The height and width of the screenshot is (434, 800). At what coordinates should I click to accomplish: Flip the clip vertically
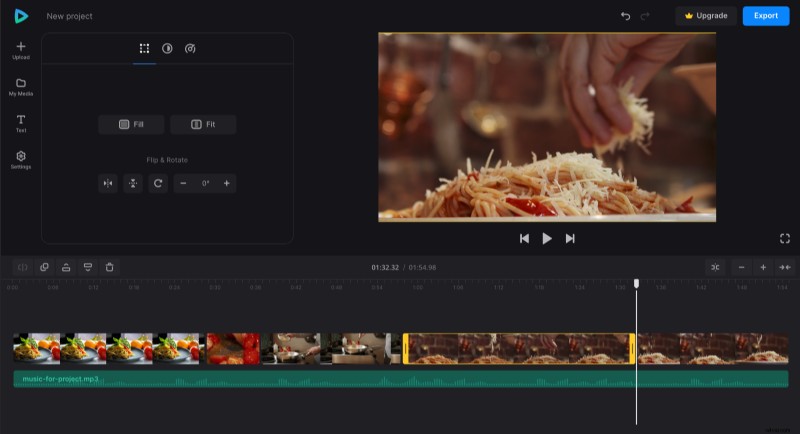(x=133, y=184)
